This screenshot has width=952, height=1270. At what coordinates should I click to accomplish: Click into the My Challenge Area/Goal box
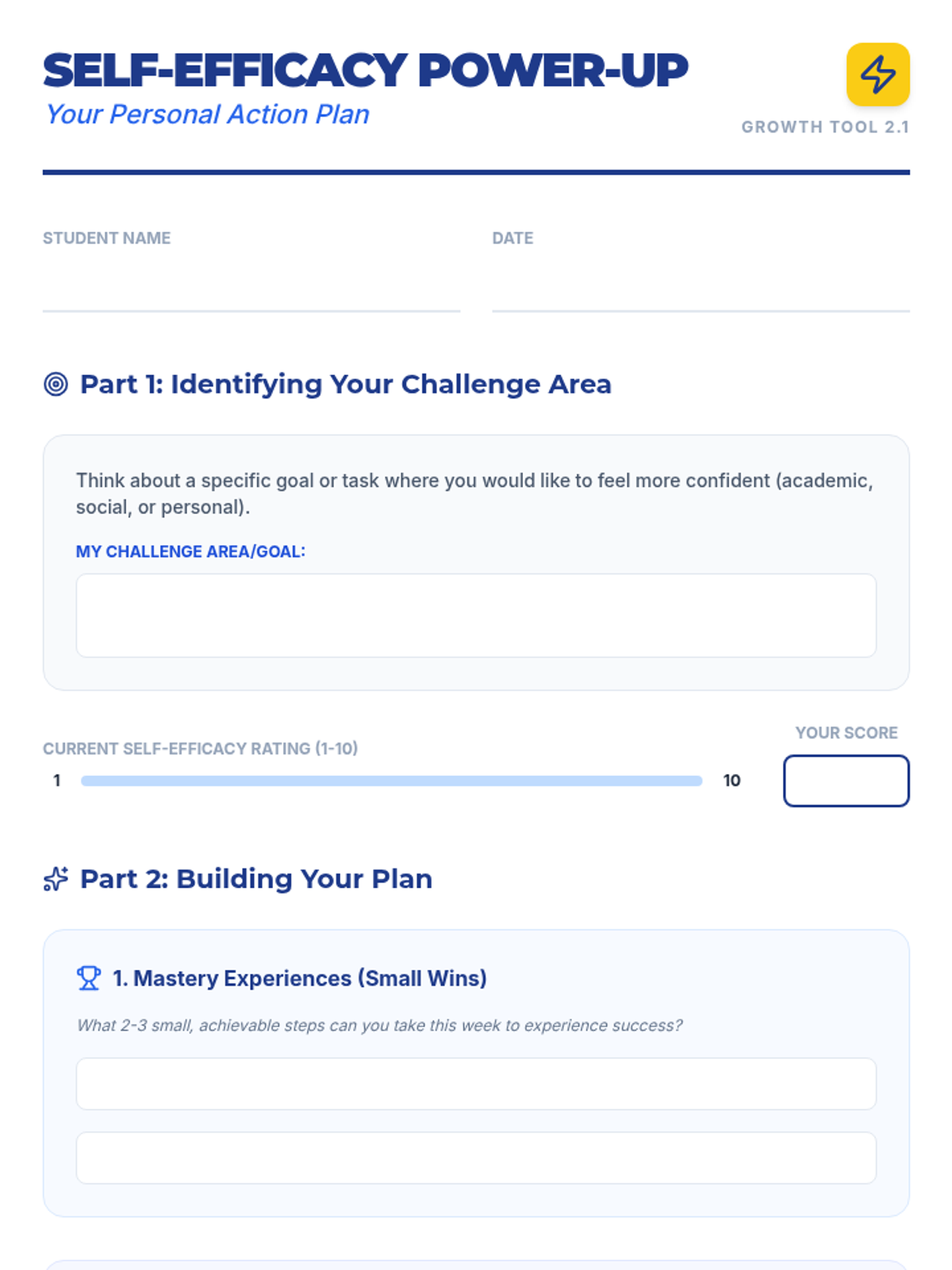tap(476, 615)
